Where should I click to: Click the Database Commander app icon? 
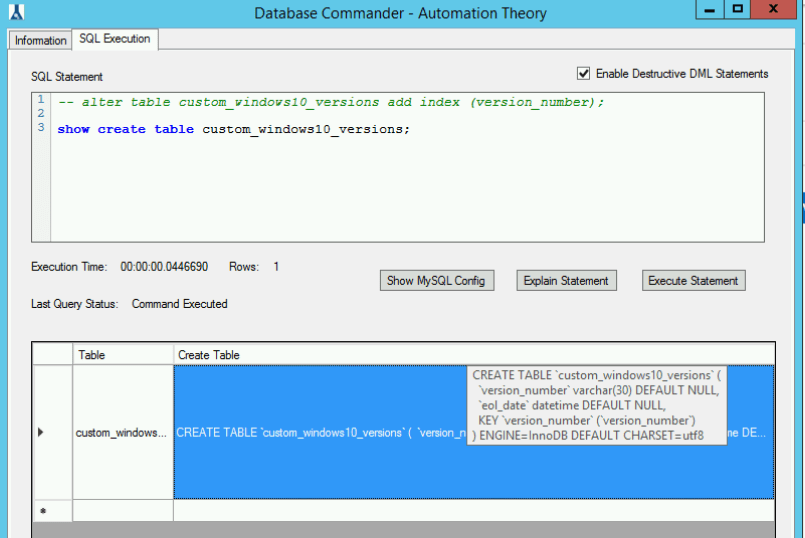click(x=15, y=12)
